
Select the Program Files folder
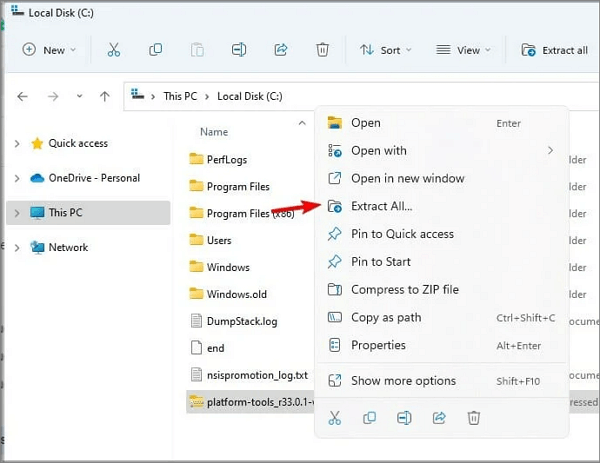[x=238, y=187]
